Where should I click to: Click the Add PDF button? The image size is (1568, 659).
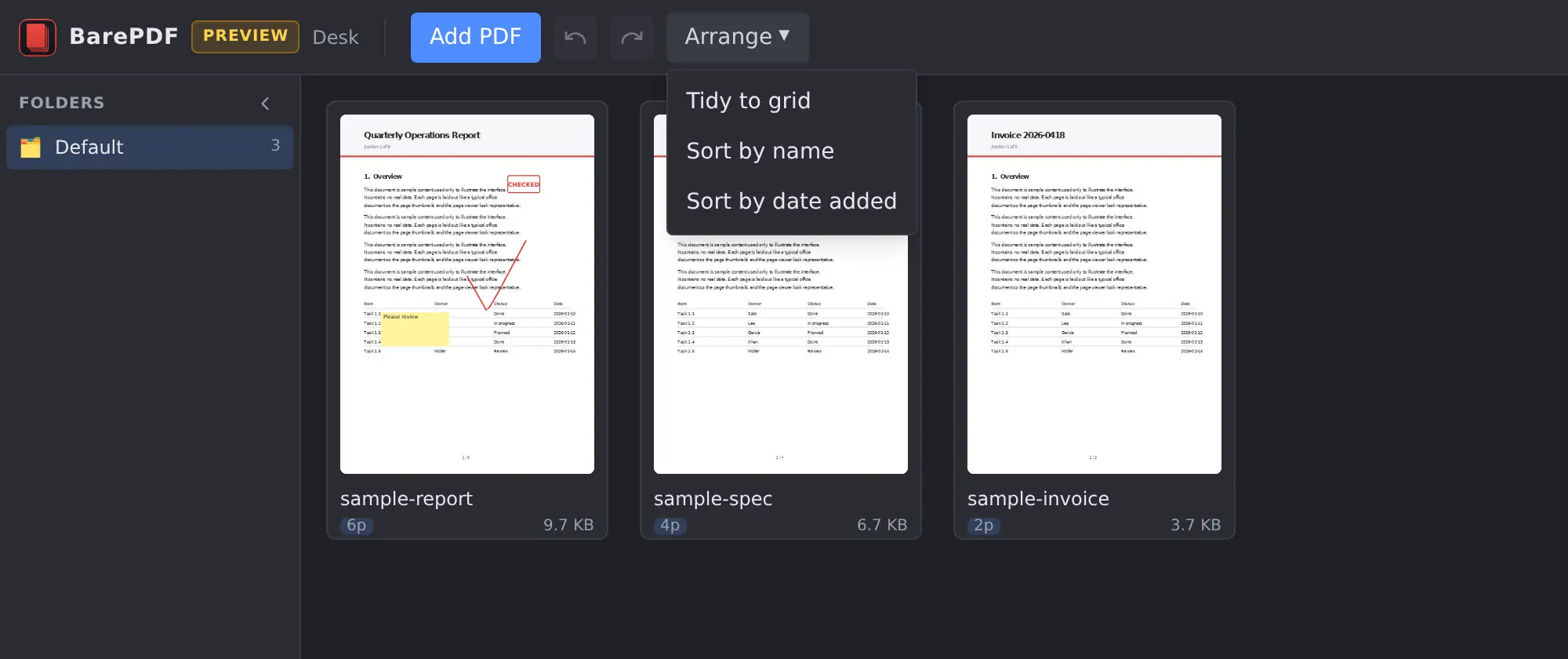(x=475, y=38)
